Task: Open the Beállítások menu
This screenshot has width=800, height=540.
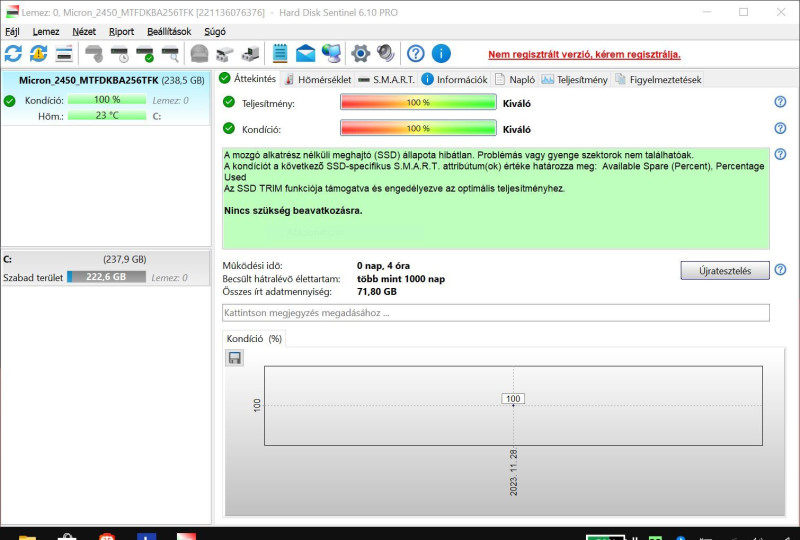Action: click(169, 32)
